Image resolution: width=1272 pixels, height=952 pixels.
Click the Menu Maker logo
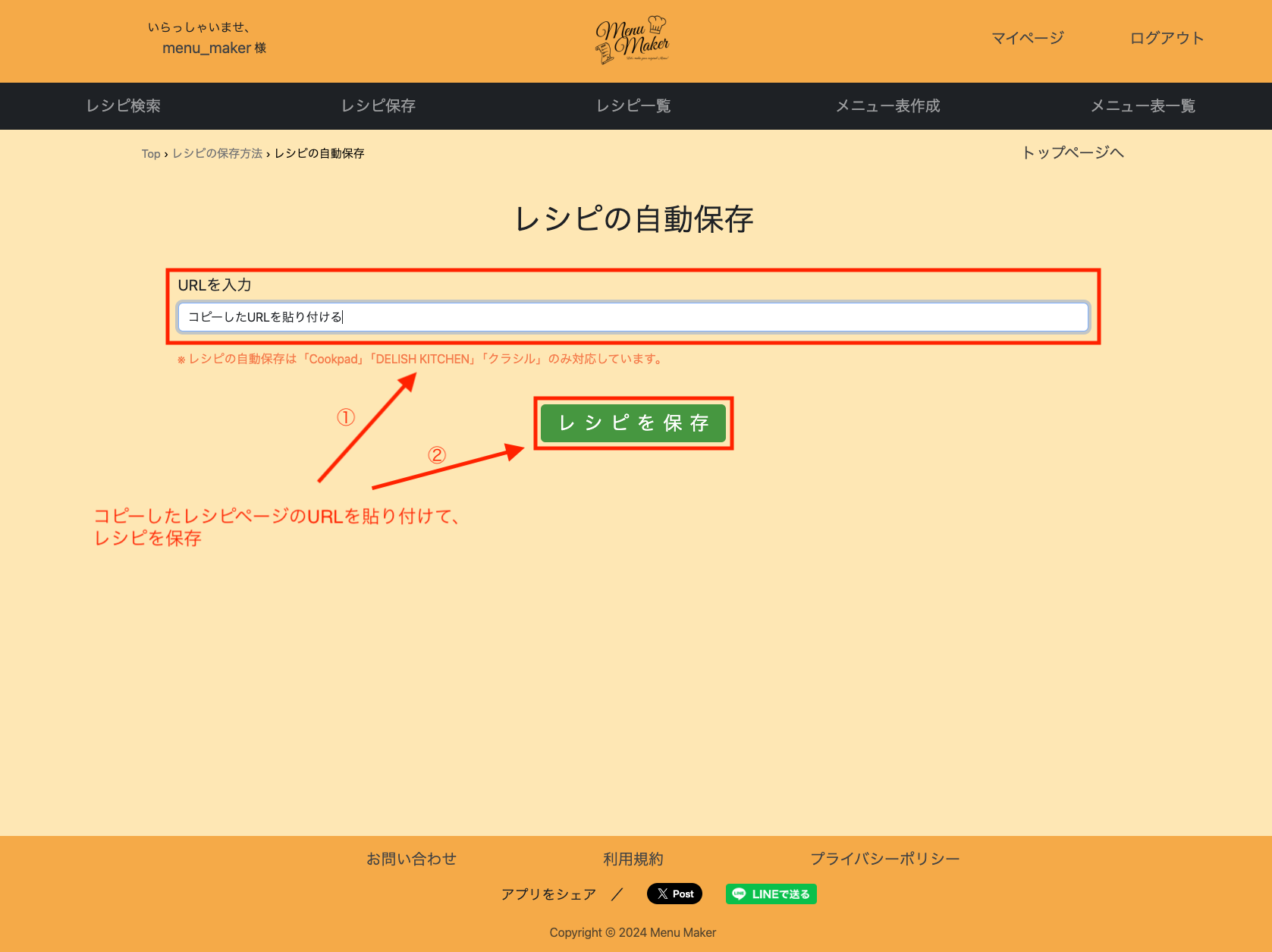tap(633, 40)
